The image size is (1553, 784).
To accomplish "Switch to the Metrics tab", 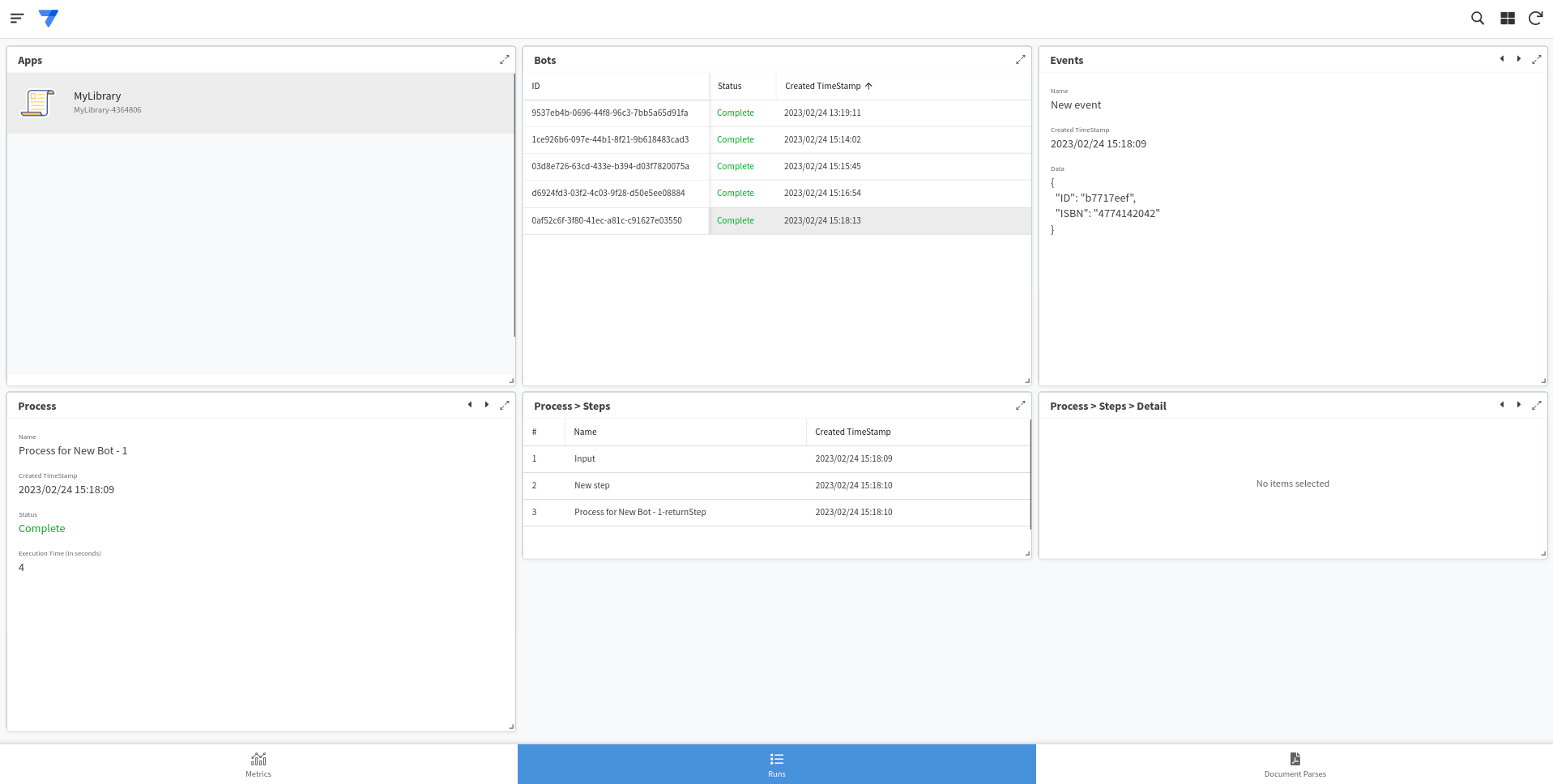I will [258, 764].
